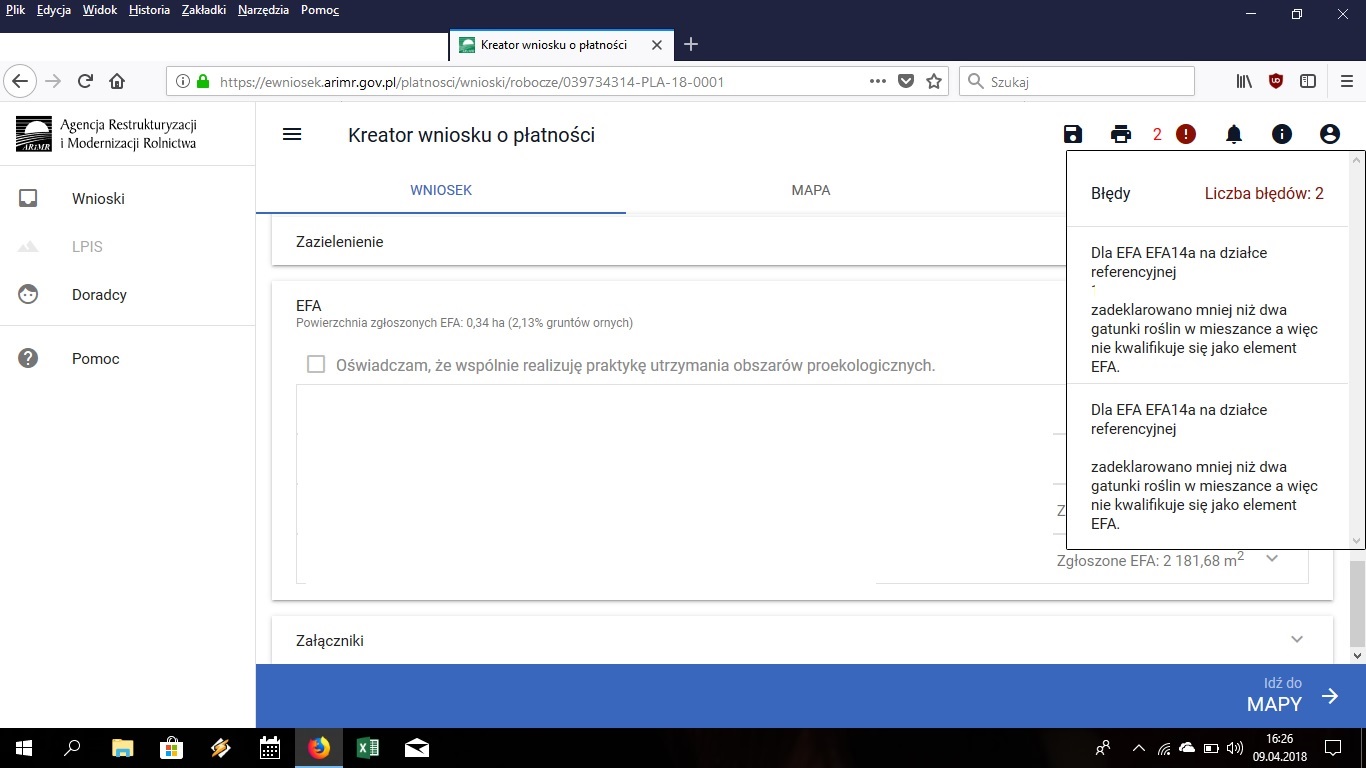Toggle the hamburger menu in header

click(292, 135)
